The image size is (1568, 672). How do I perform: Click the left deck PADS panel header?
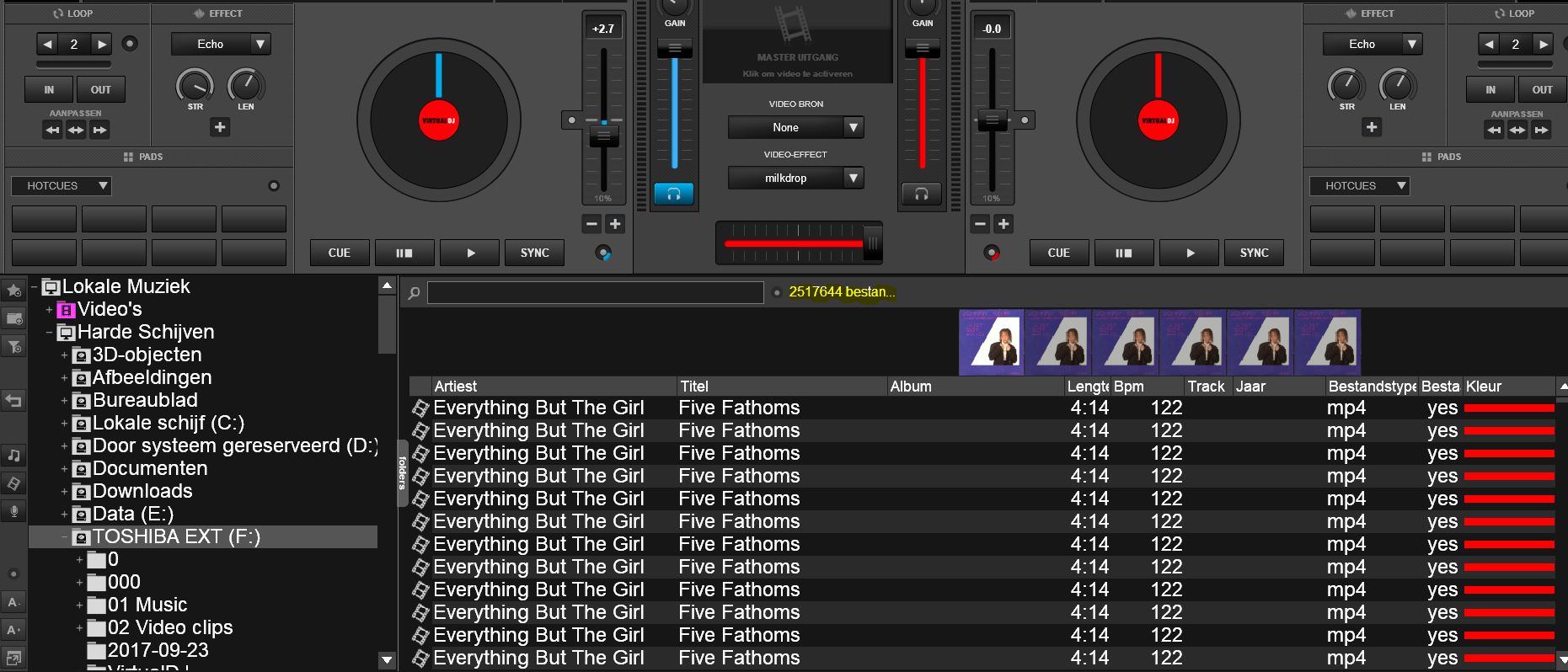point(149,157)
